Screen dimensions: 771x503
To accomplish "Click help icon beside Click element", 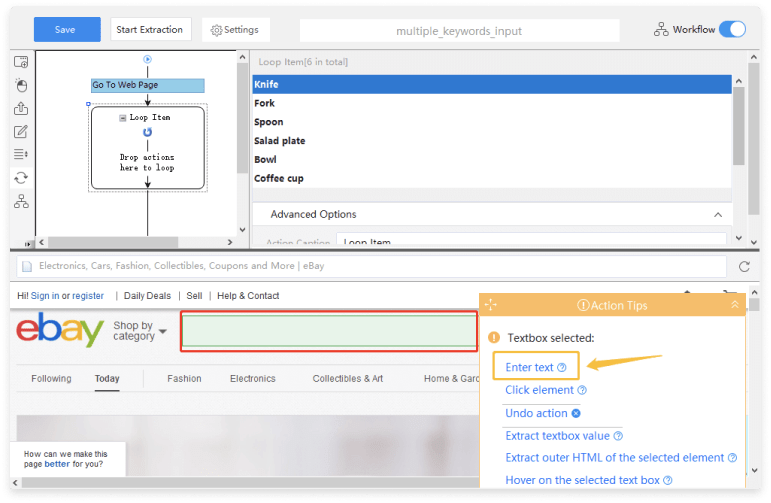I will tap(582, 390).
